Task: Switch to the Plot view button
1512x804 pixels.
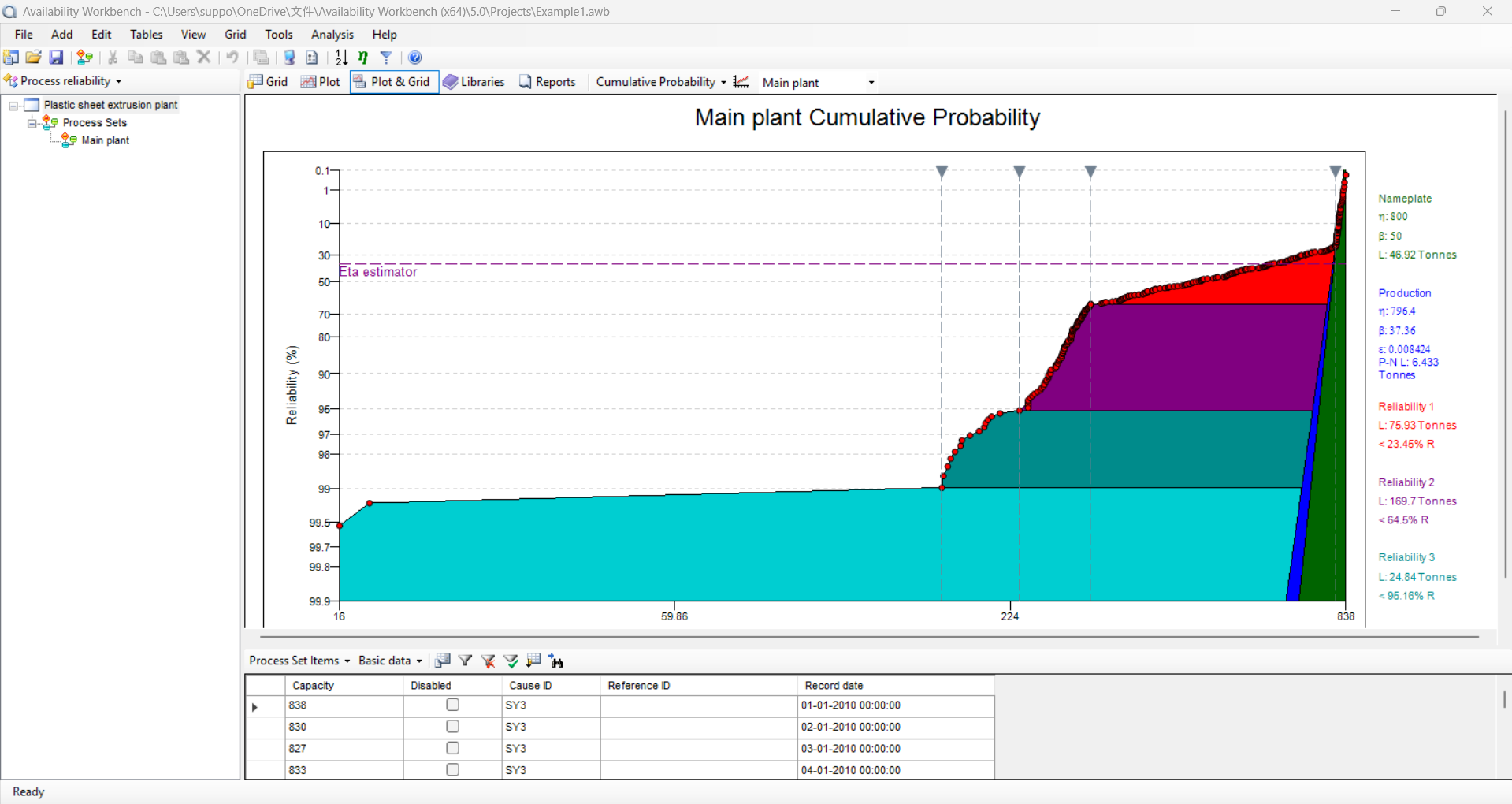Action: (x=320, y=82)
